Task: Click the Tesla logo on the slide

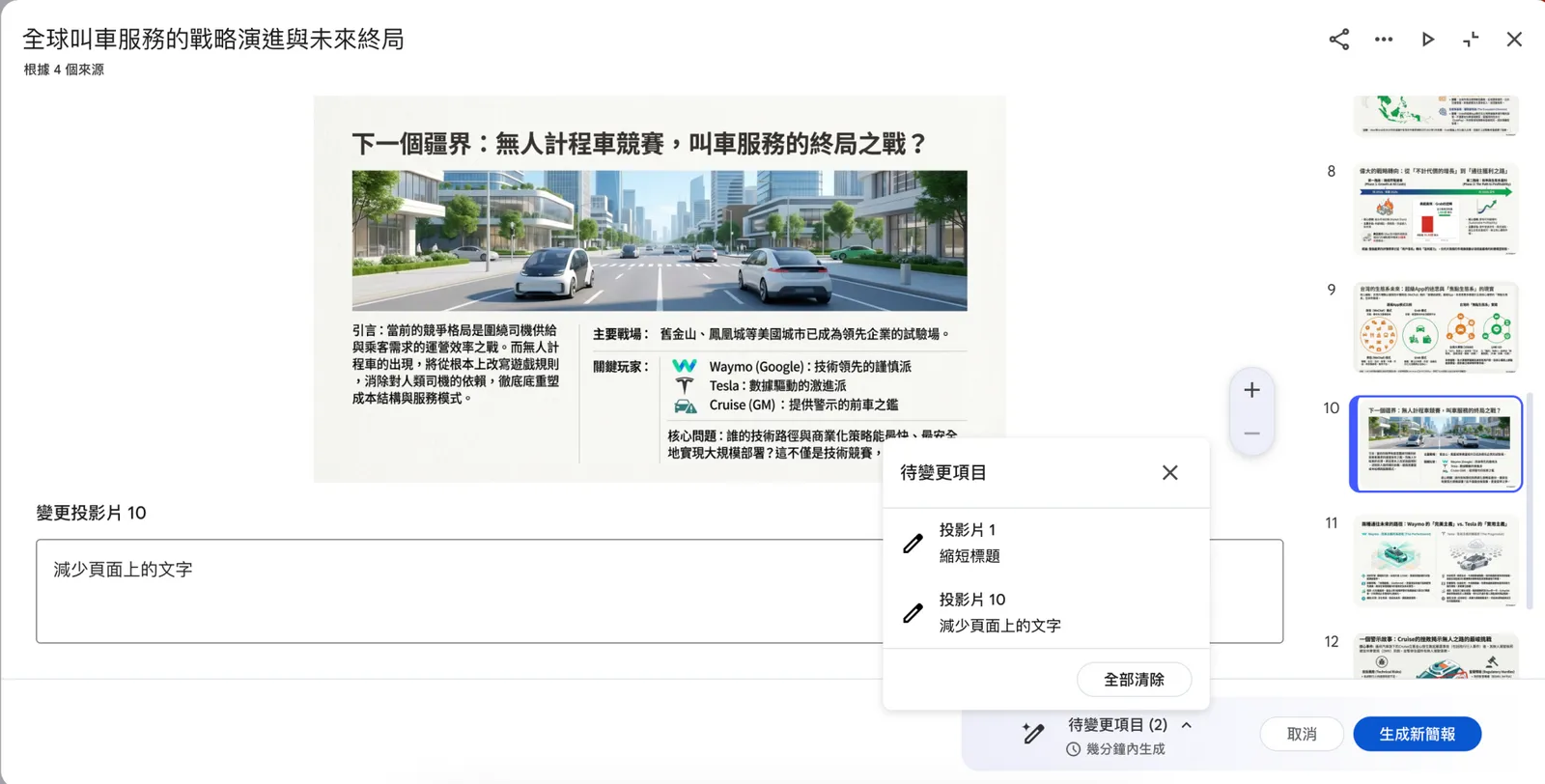Action: [x=685, y=385]
